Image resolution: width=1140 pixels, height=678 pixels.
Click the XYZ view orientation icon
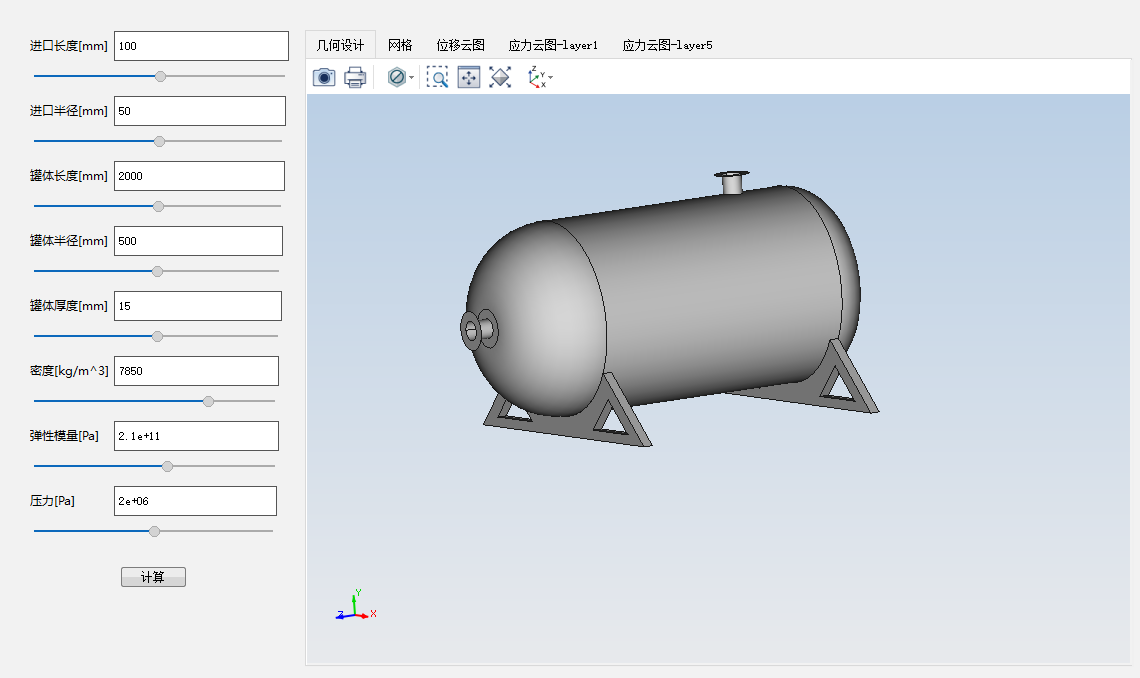coord(537,77)
